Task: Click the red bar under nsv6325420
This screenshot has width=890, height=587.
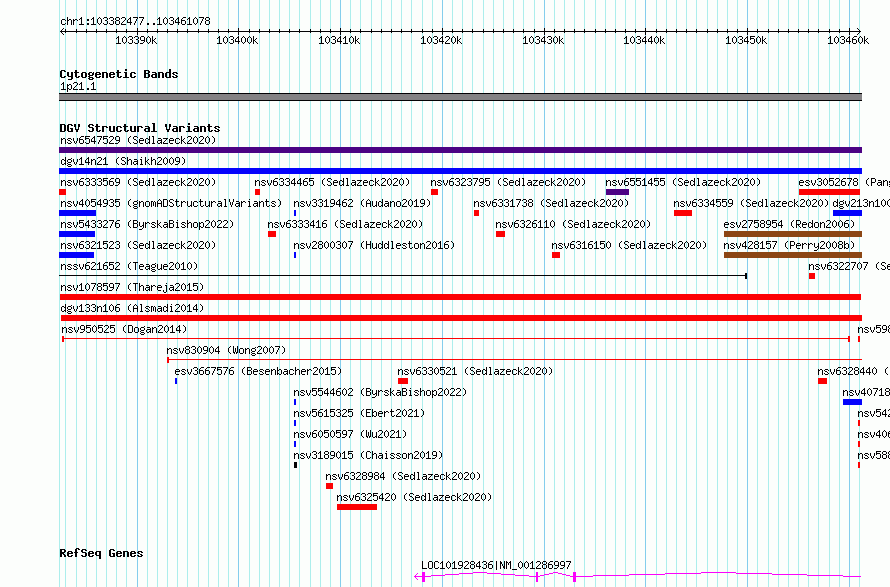Action: click(x=357, y=507)
